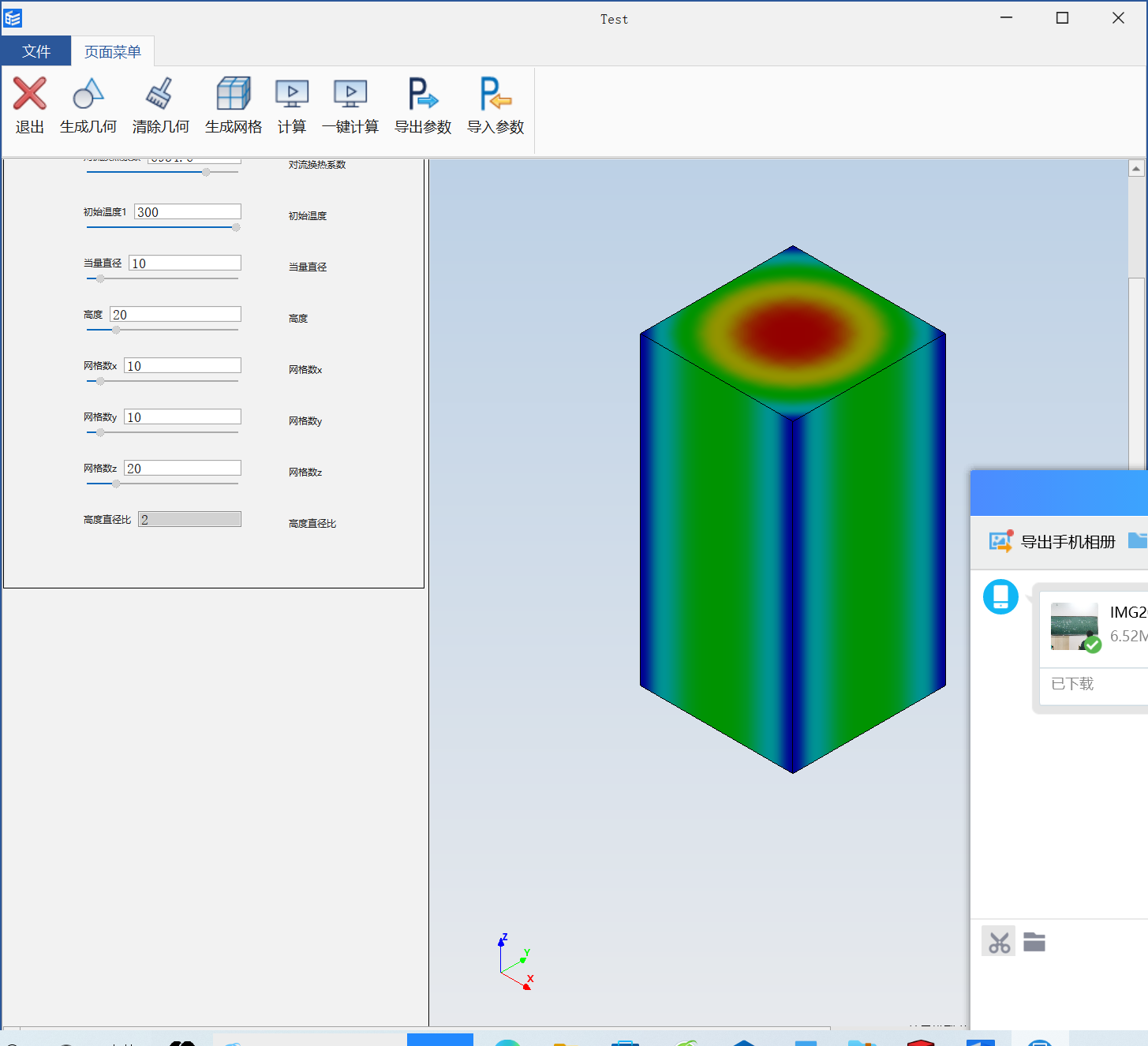Click the 对流换热系数 description label

[x=317, y=164]
